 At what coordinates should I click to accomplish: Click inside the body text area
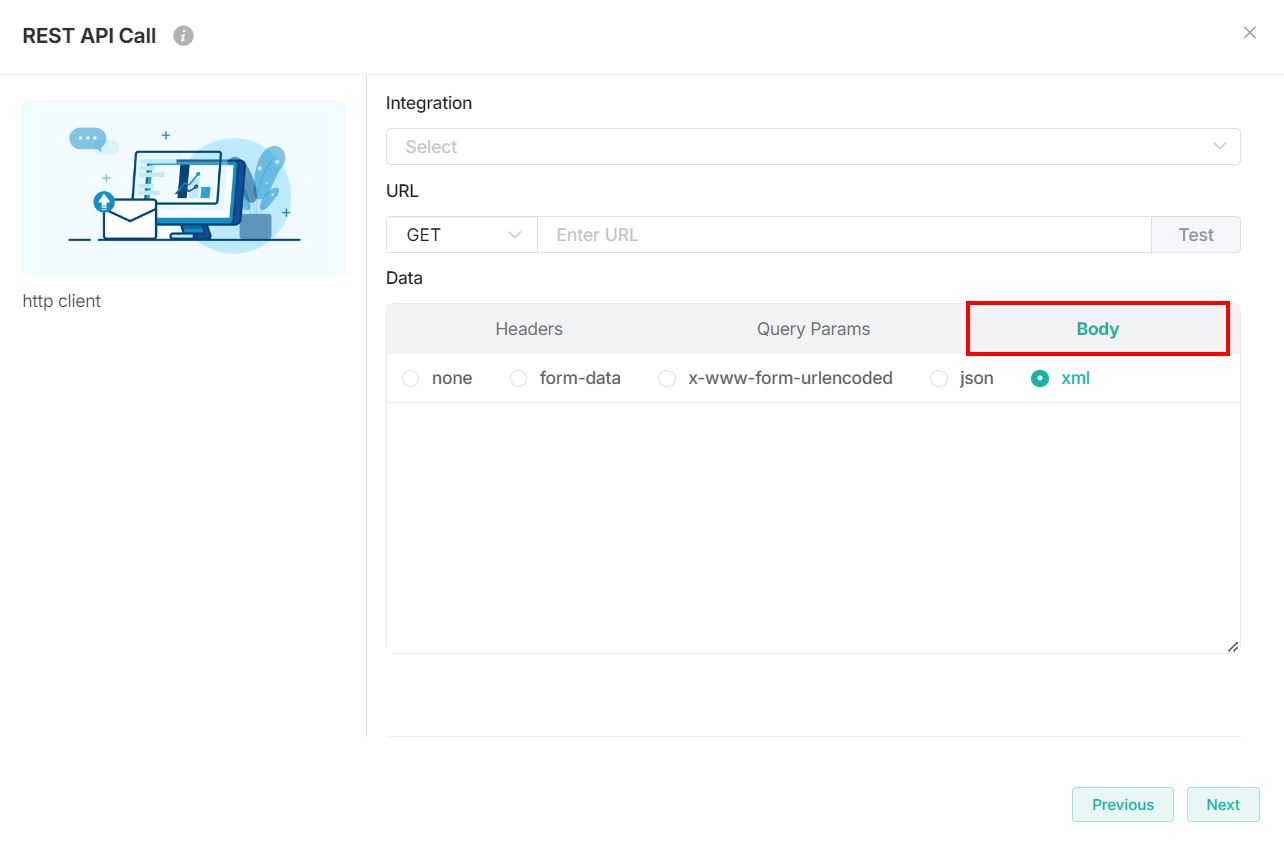(812, 528)
